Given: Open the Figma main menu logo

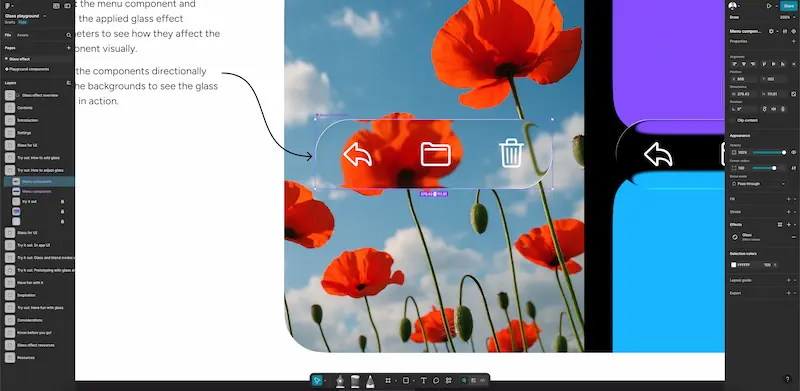Looking at the screenshot, I should pyautogui.click(x=7, y=6).
